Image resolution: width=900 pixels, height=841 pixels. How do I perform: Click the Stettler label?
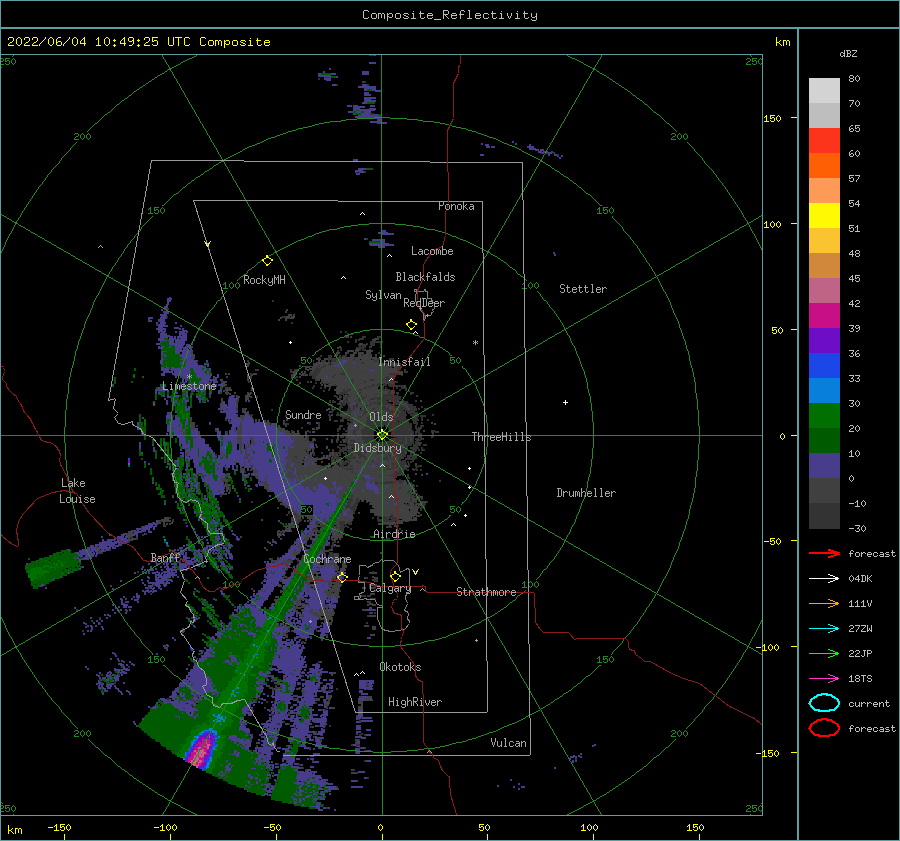point(583,289)
